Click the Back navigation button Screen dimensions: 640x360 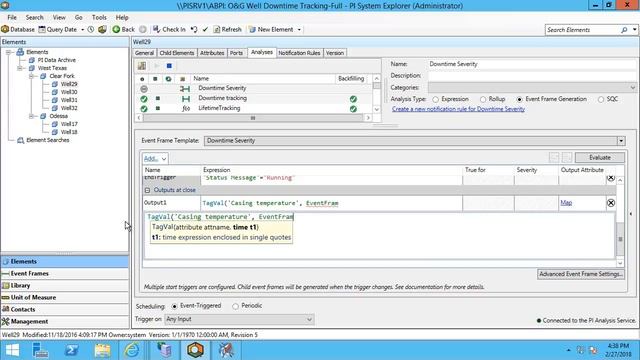pos(123,29)
